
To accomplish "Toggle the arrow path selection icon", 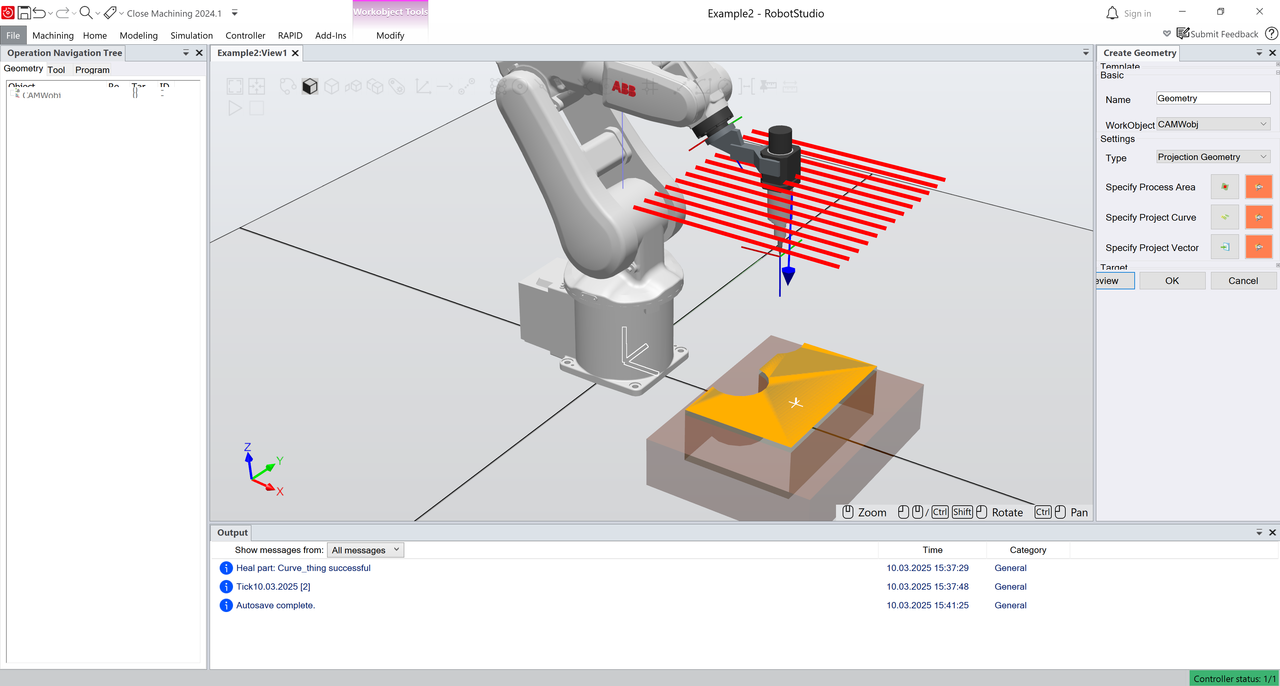I will tap(445, 86).
